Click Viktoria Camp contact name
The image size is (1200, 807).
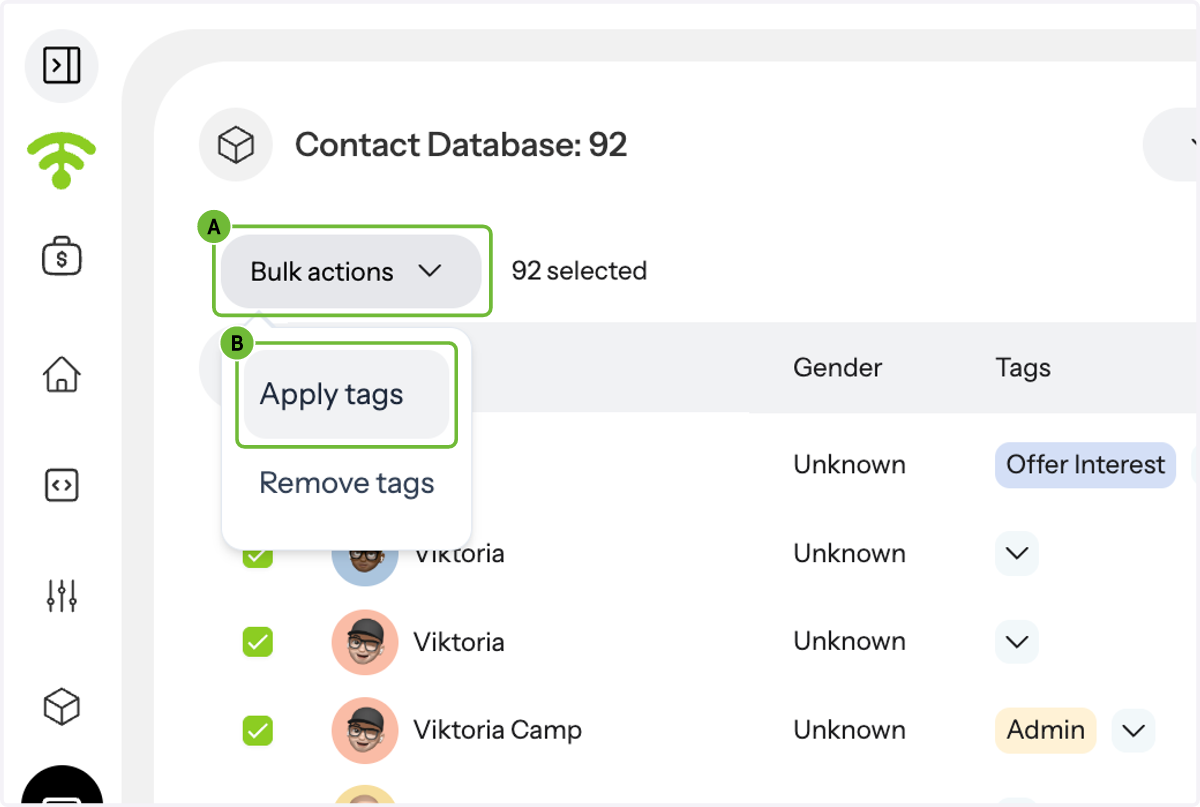pyautogui.click(x=498, y=730)
